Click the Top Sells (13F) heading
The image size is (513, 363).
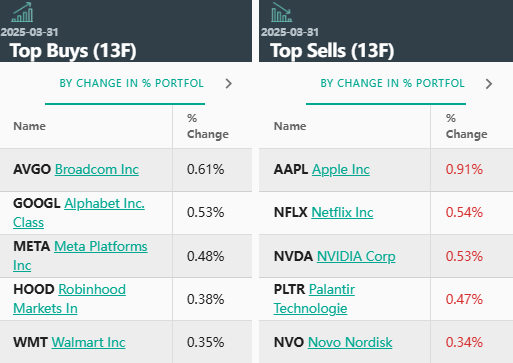tap(332, 51)
